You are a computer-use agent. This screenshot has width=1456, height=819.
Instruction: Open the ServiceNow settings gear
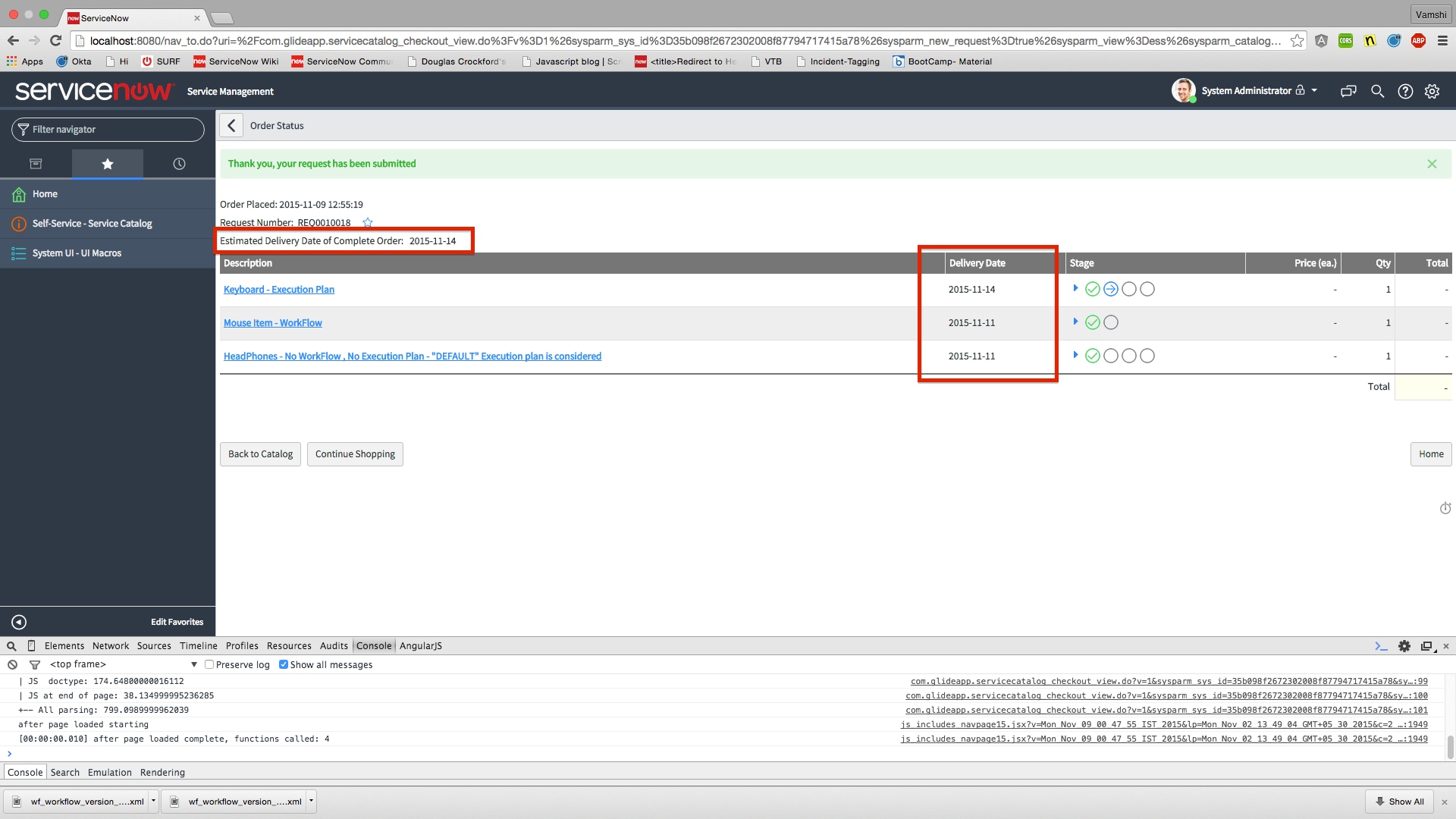[1432, 91]
